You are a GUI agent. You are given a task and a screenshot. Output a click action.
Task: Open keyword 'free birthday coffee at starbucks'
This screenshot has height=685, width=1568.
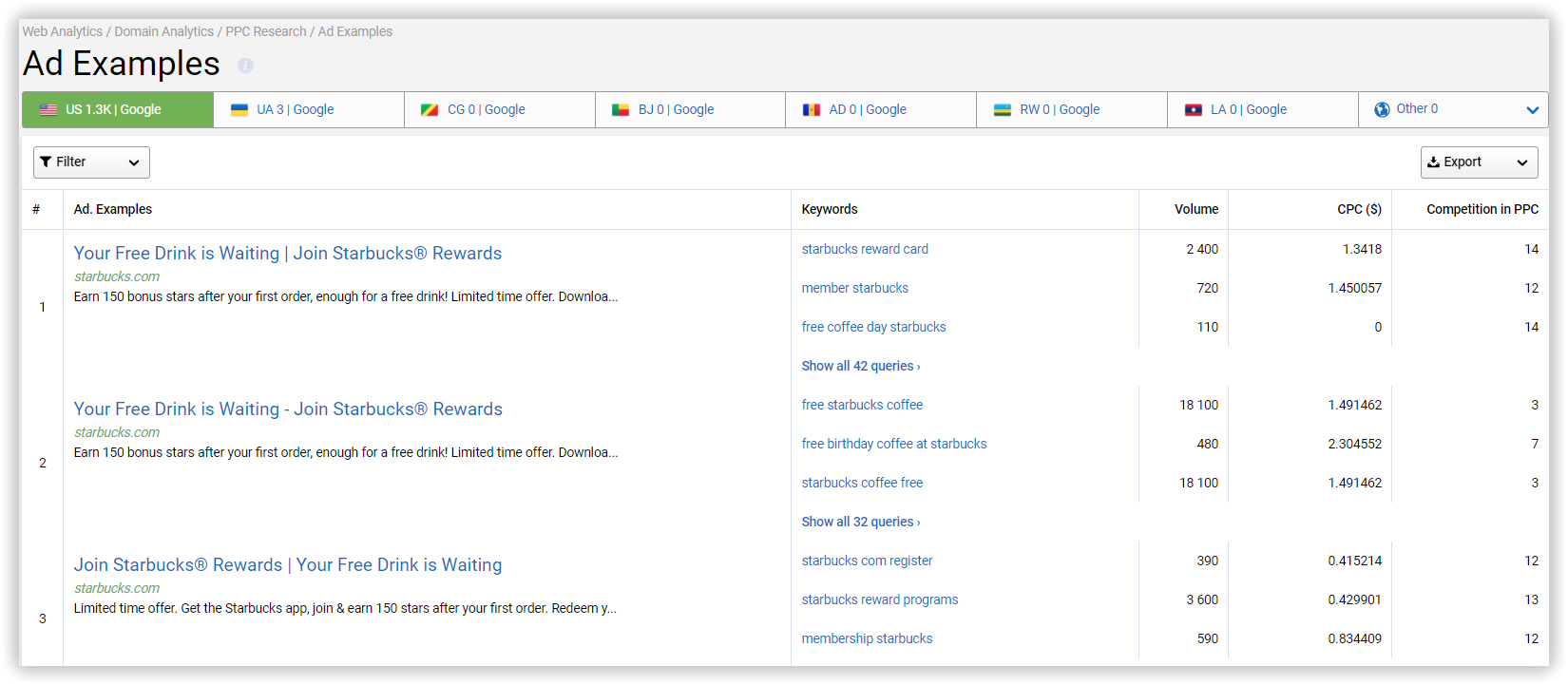[894, 444]
